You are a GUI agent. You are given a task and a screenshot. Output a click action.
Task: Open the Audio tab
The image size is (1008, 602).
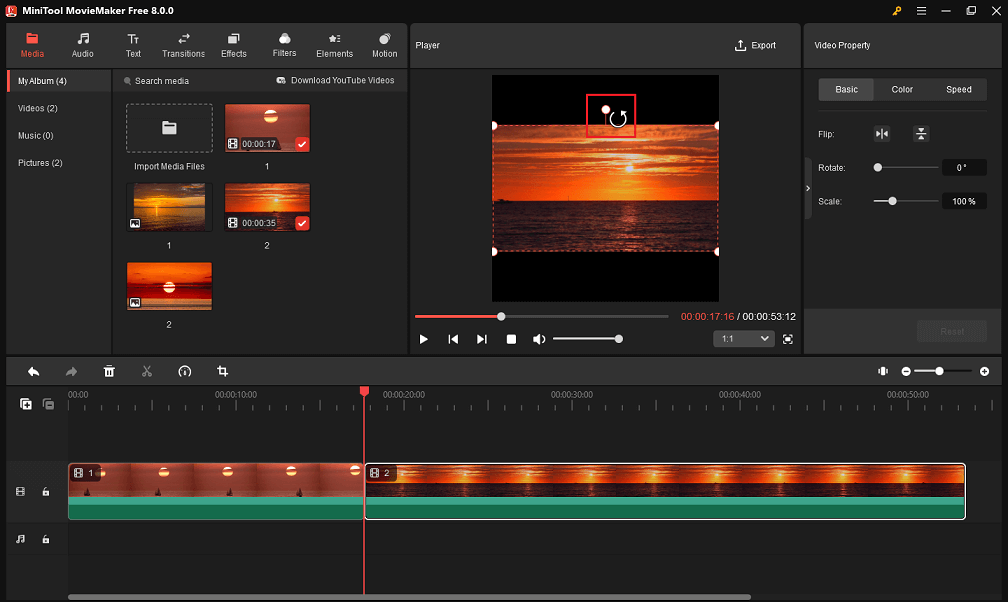coord(82,45)
